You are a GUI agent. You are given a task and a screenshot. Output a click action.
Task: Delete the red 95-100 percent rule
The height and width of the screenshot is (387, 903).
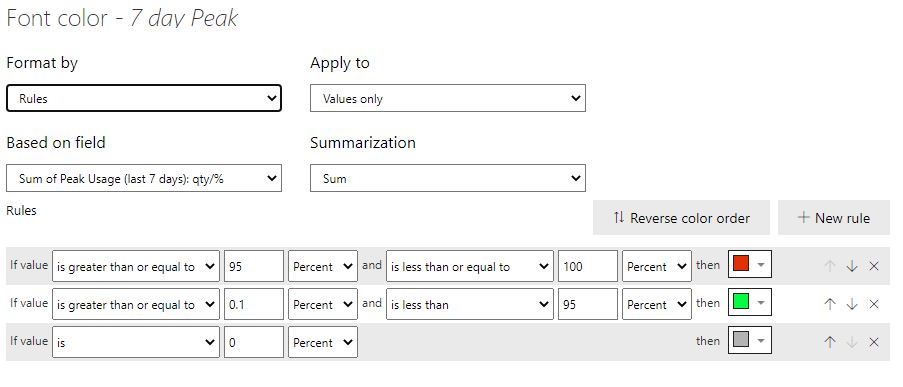tap(874, 266)
